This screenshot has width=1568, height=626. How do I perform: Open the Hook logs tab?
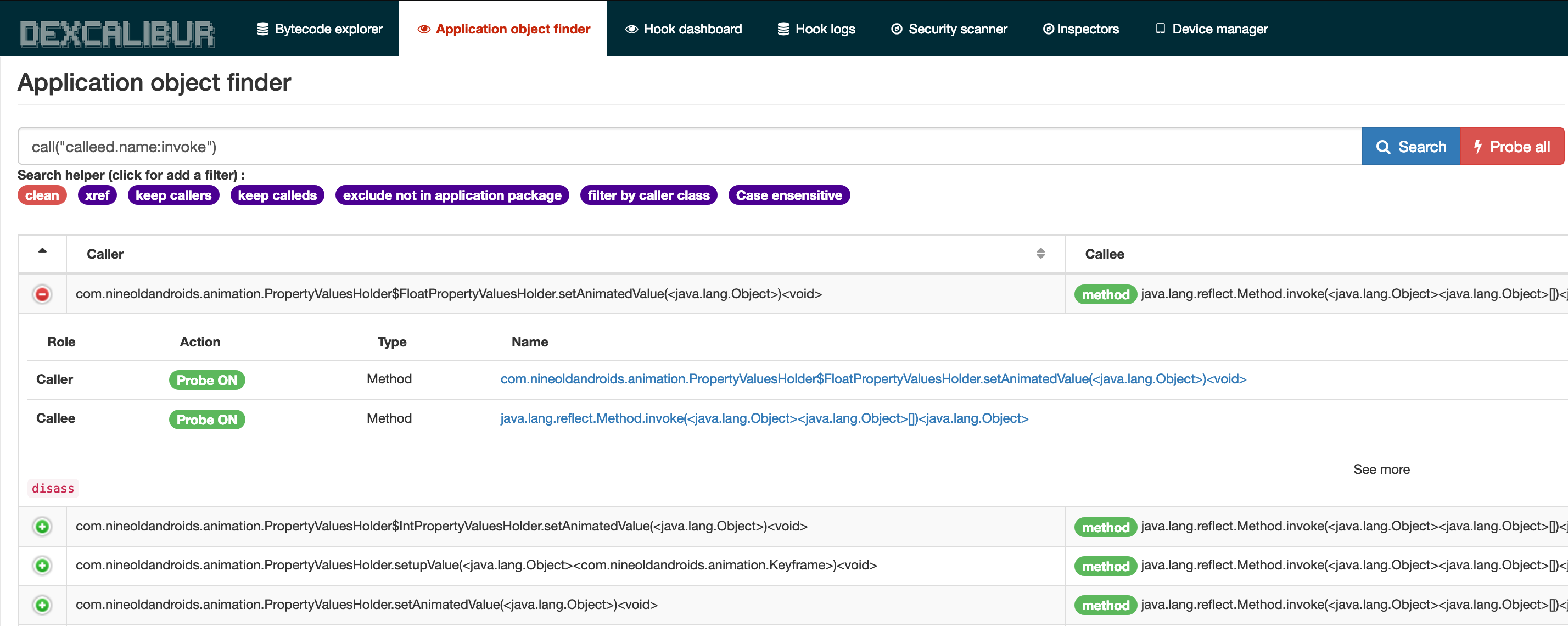click(x=816, y=29)
